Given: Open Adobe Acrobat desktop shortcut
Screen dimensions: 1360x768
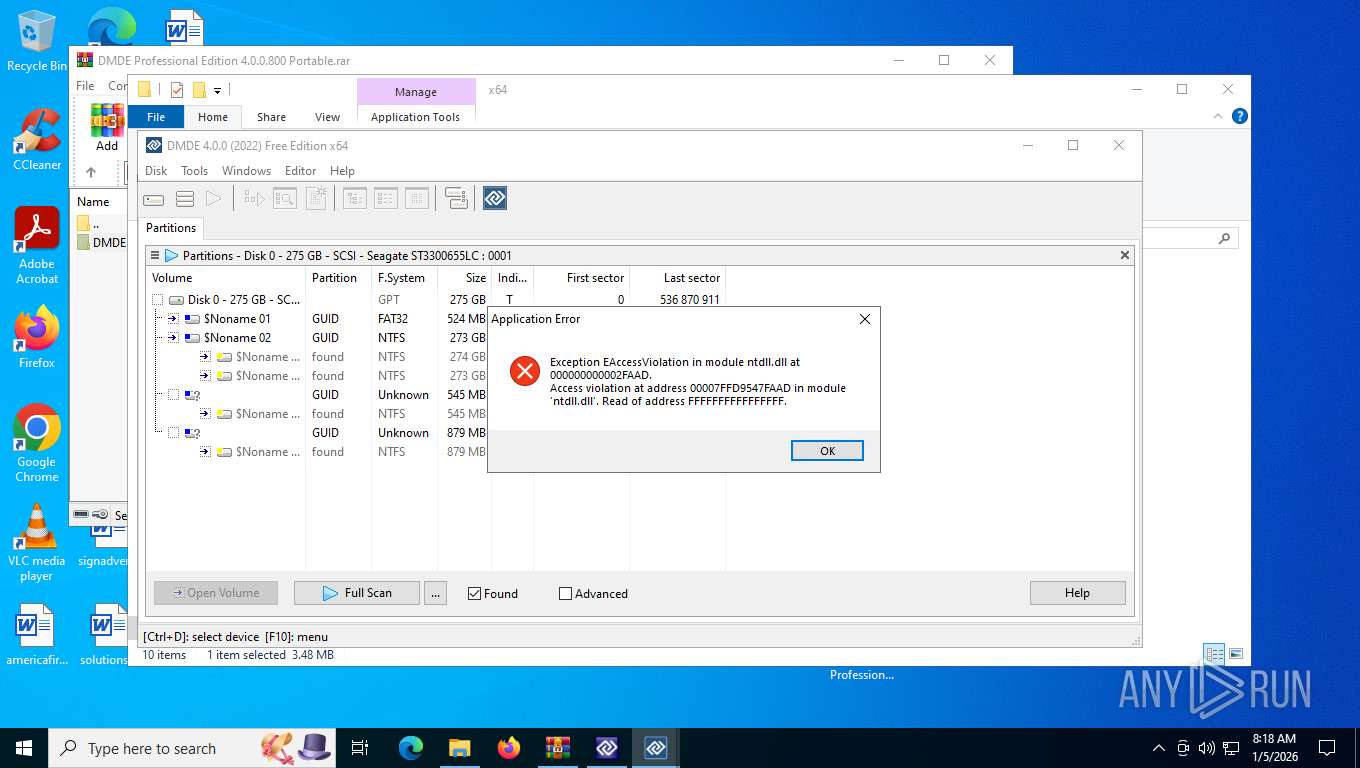Looking at the screenshot, I should 37,246.
